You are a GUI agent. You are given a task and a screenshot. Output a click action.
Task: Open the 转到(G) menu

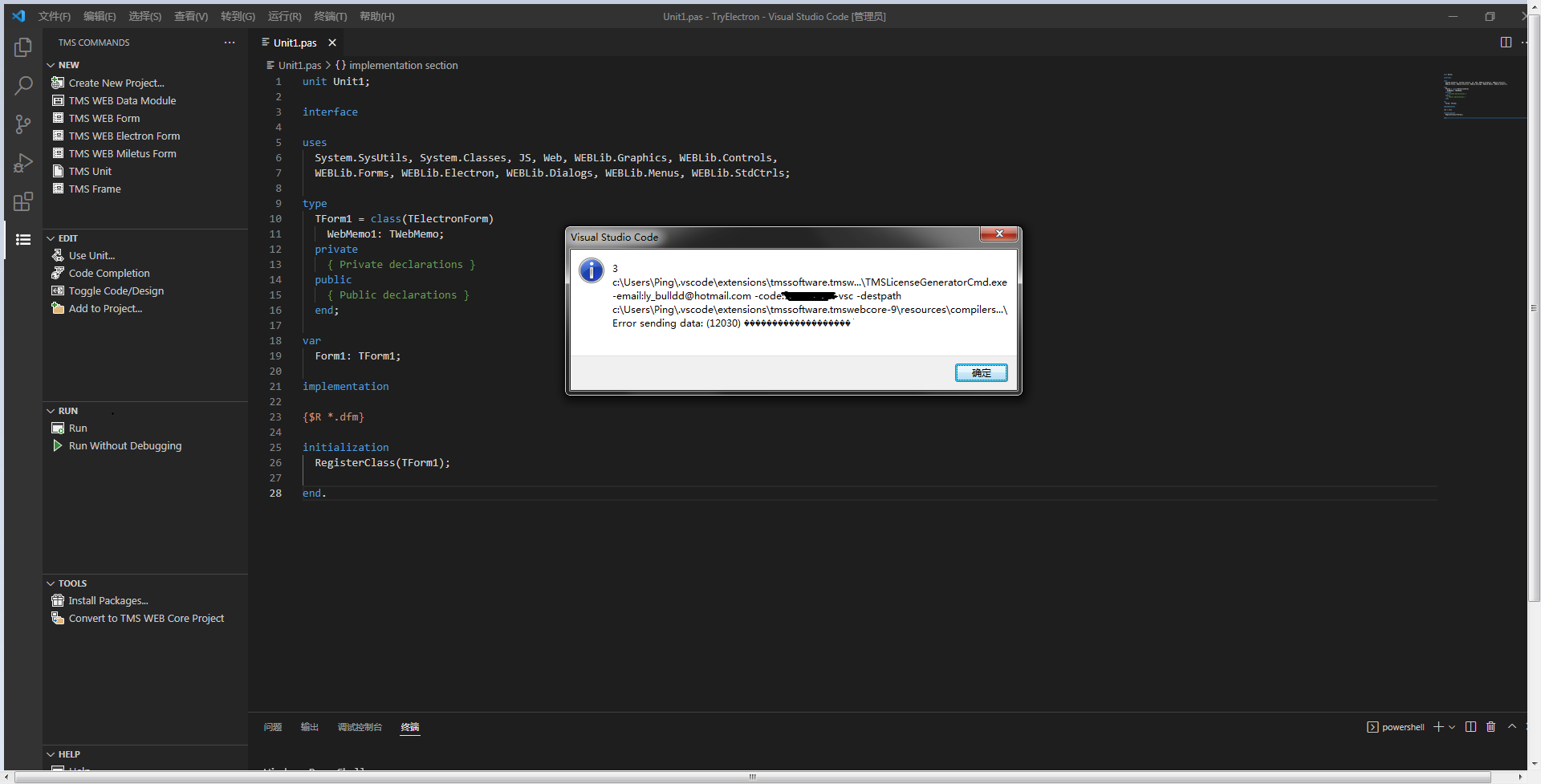click(x=238, y=16)
